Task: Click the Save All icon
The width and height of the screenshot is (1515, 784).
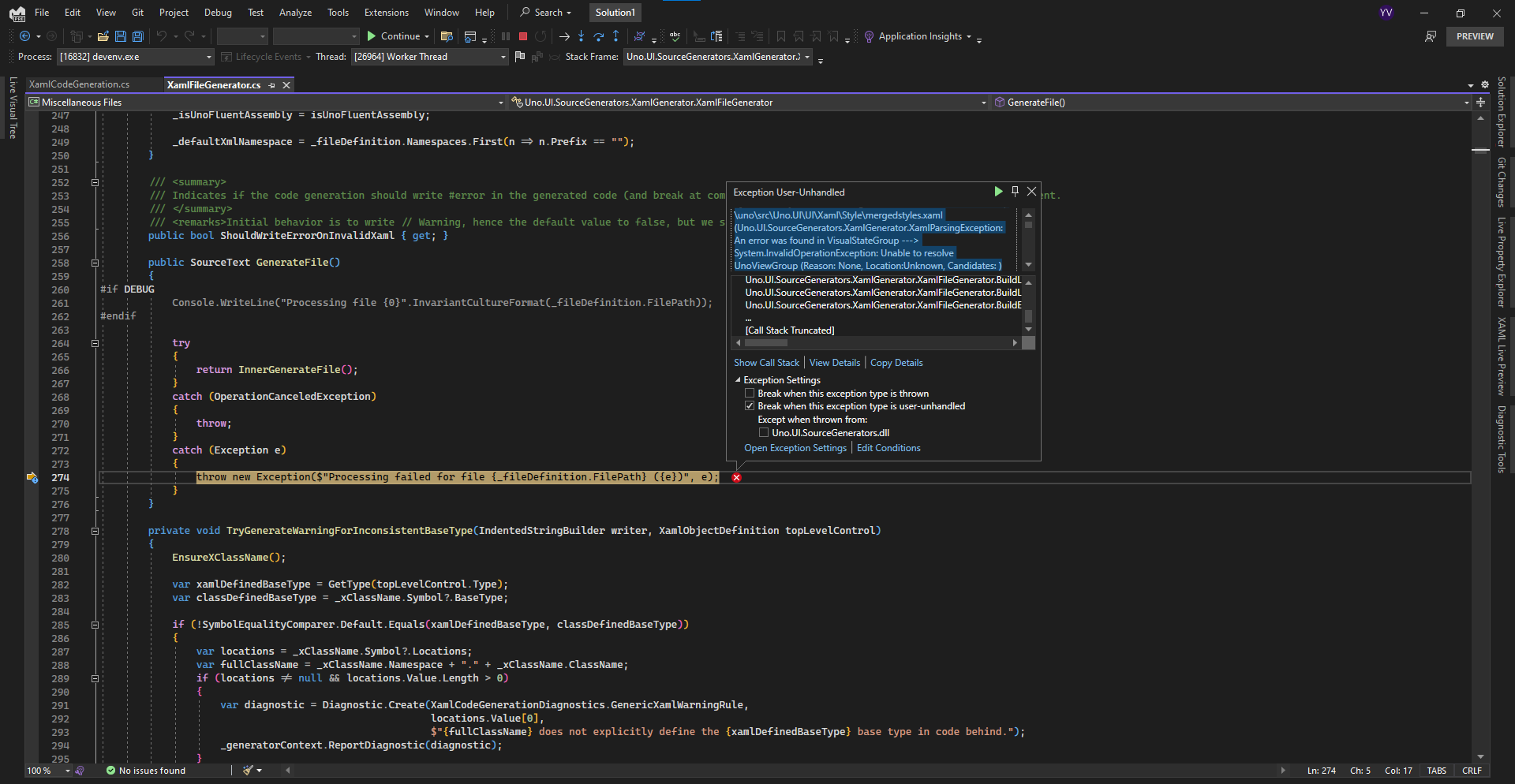Action: pos(137,36)
